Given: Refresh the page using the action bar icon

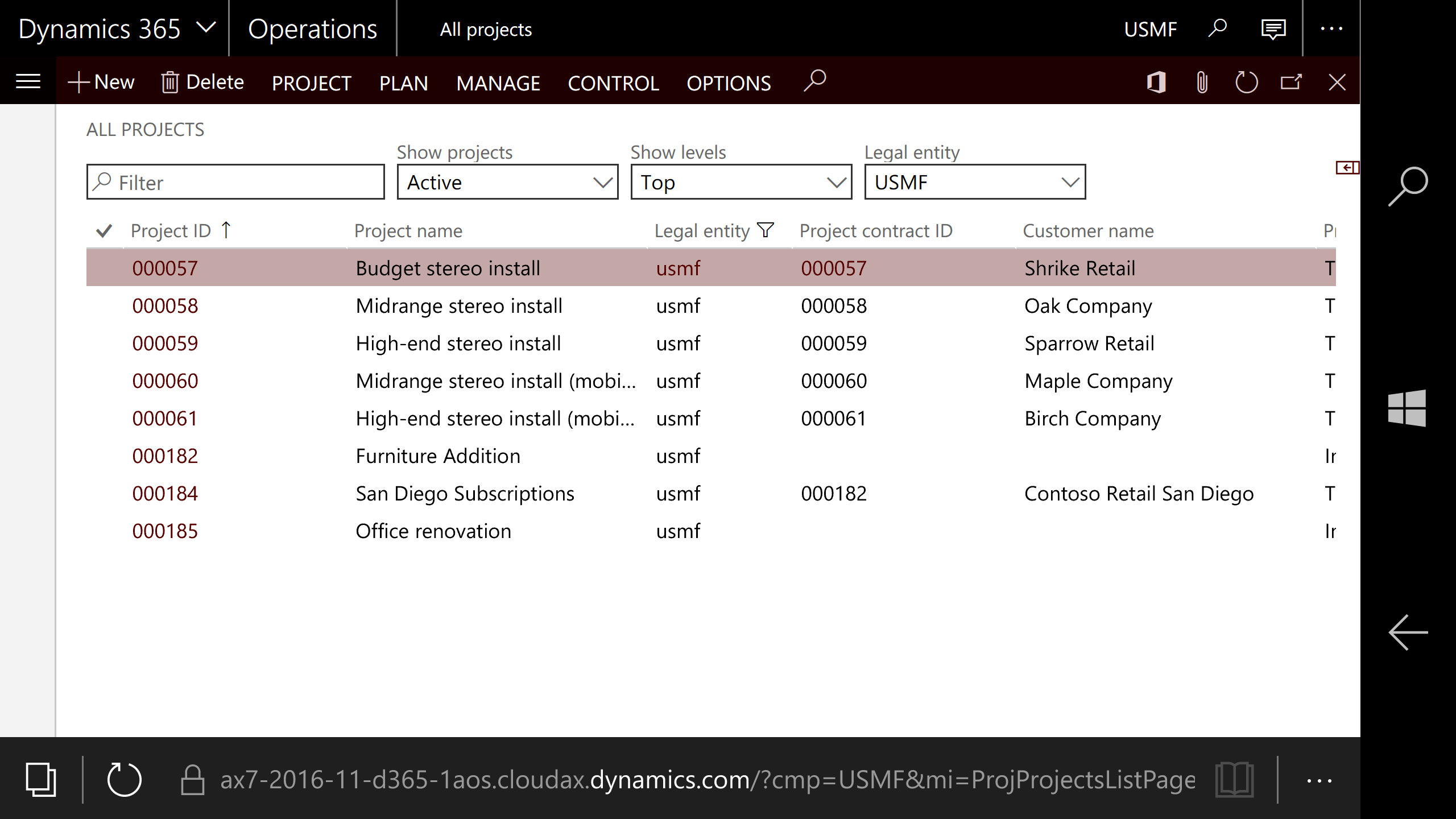Looking at the screenshot, I should point(1246,82).
